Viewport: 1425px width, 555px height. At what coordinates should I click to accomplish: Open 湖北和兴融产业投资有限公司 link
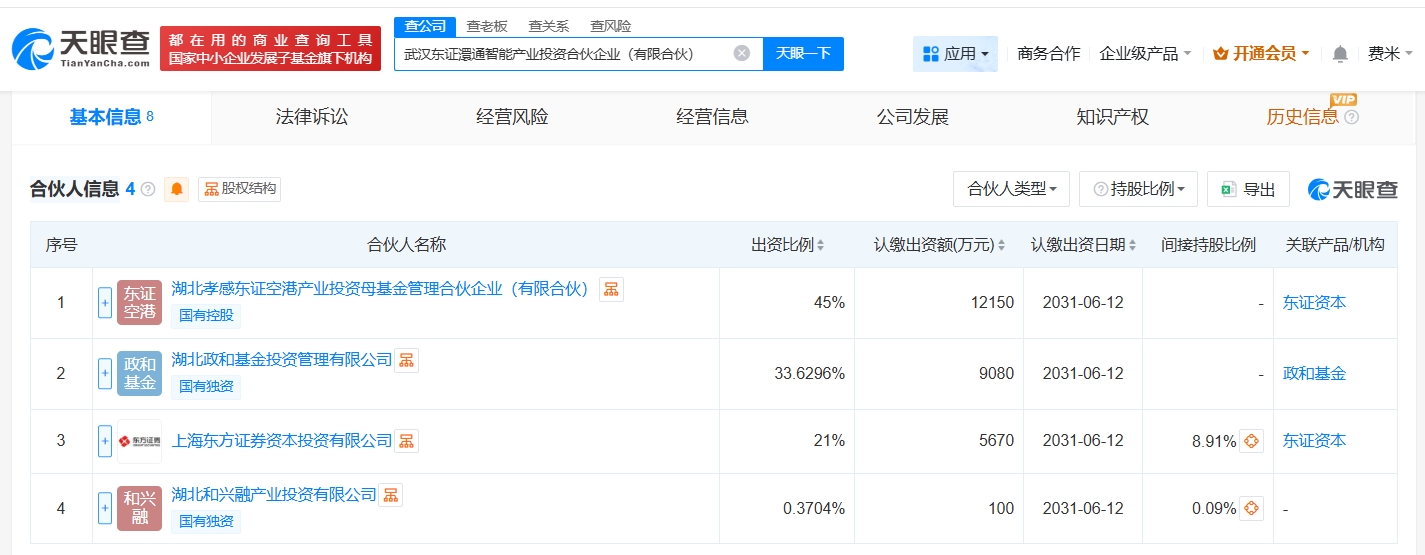pos(274,494)
